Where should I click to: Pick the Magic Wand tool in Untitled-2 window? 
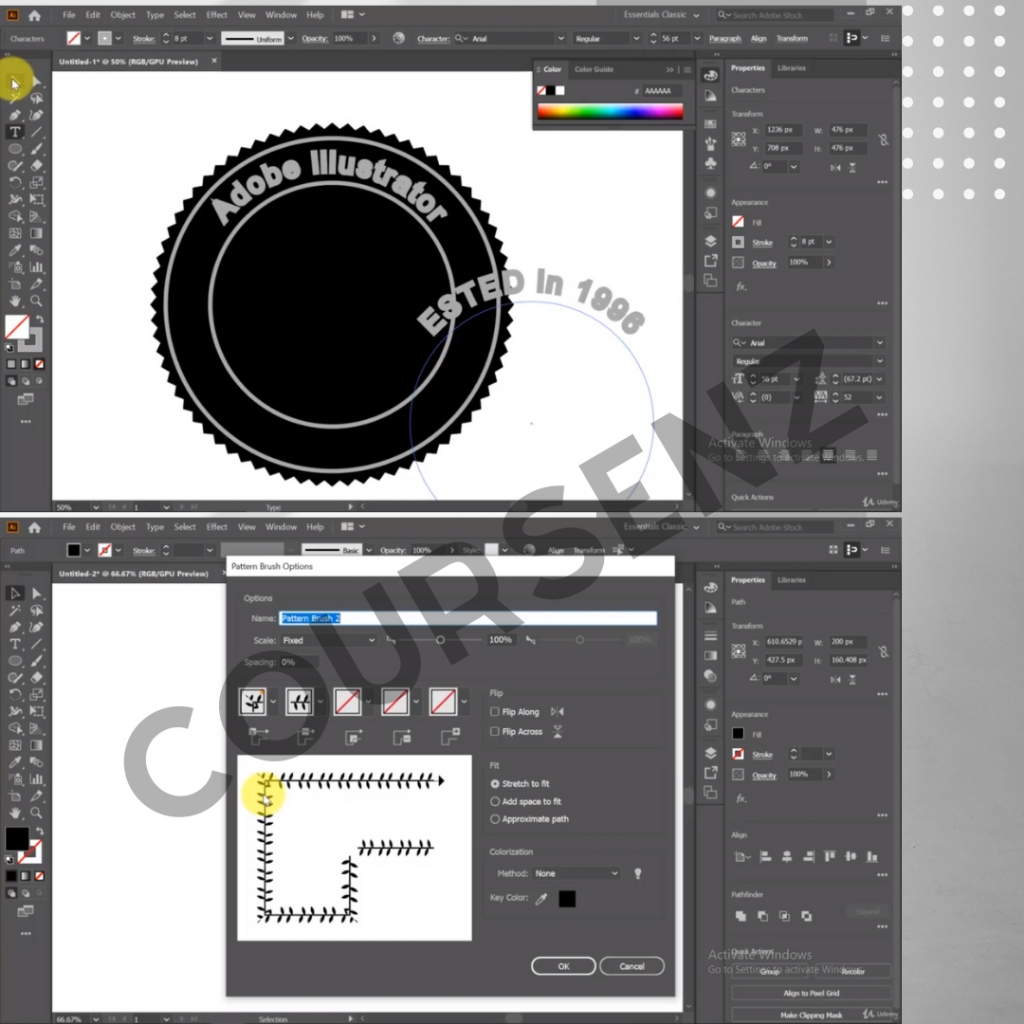14,610
